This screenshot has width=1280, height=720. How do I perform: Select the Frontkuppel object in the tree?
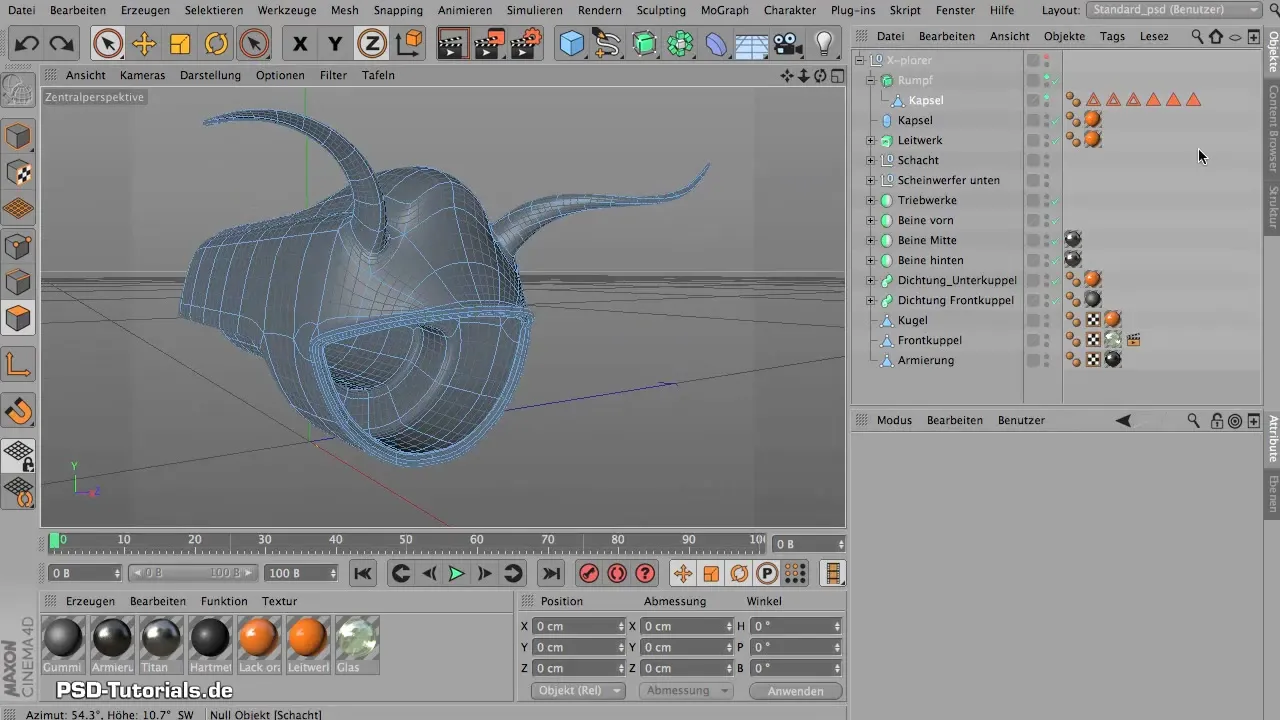[x=929, y=340]
